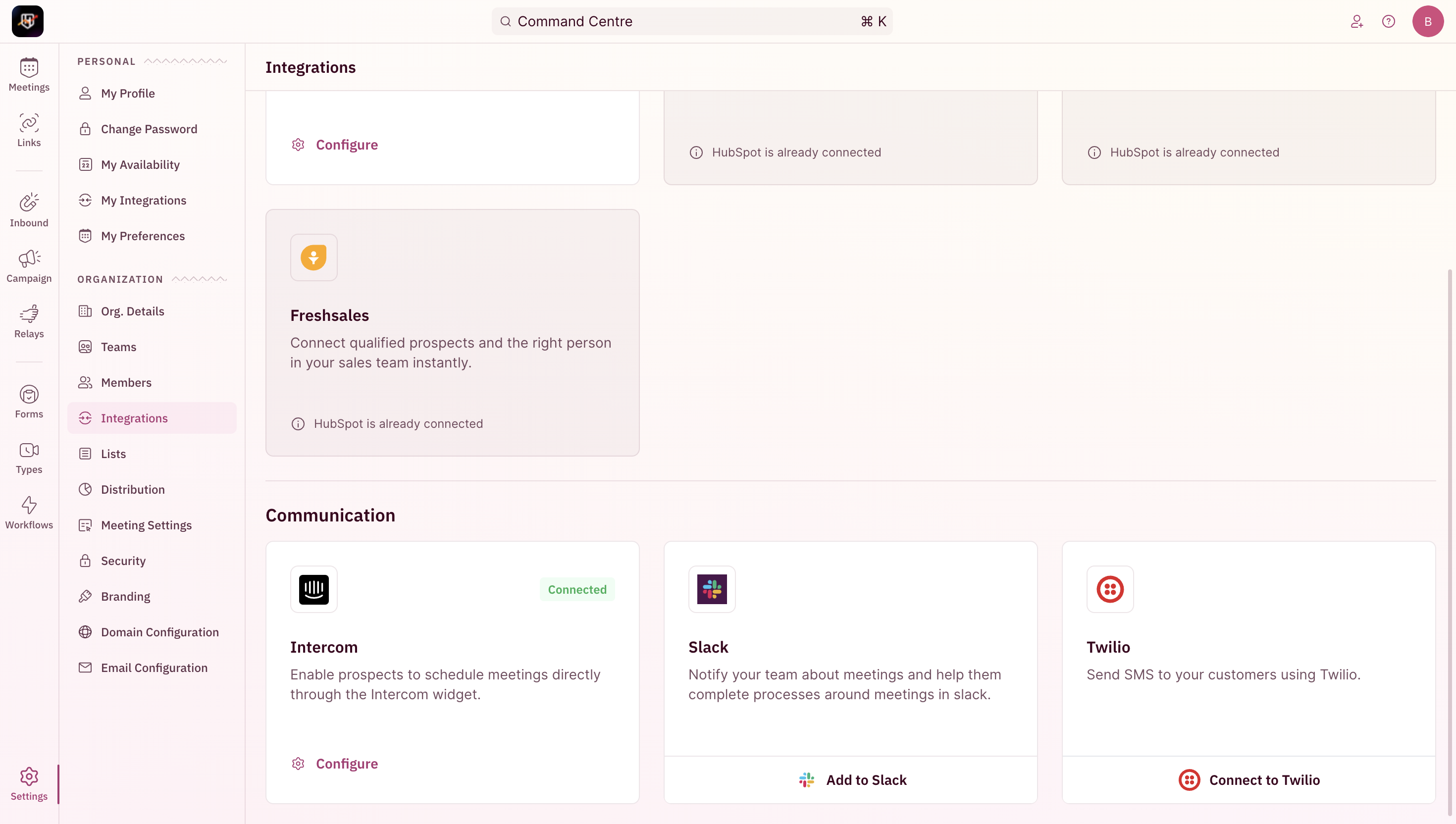
Task: Open Distribution settings
Action: 152,490
